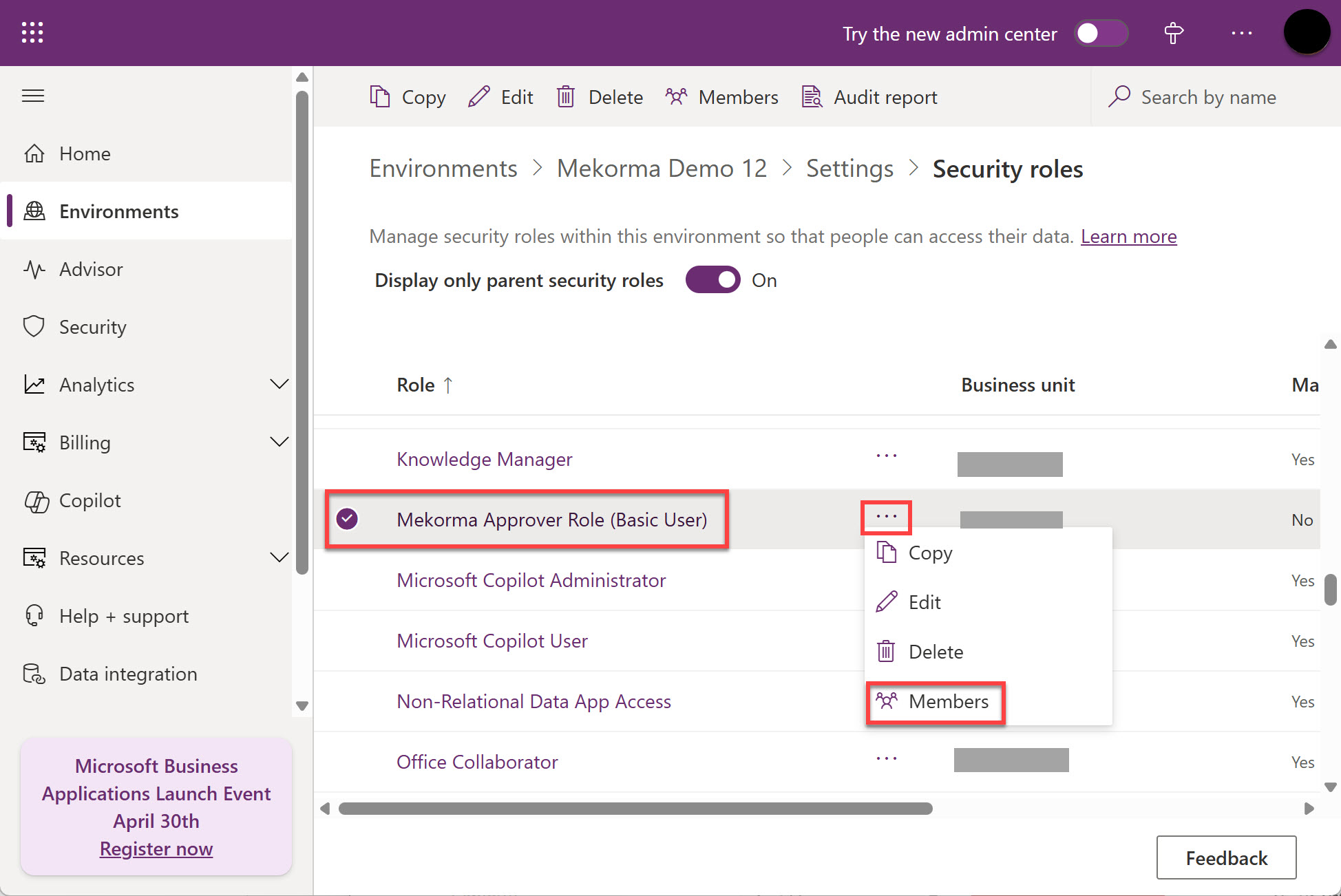Choose Members from the context menu
The width and height of the screenshot is (1341, 896).
(x=948, y=701)
